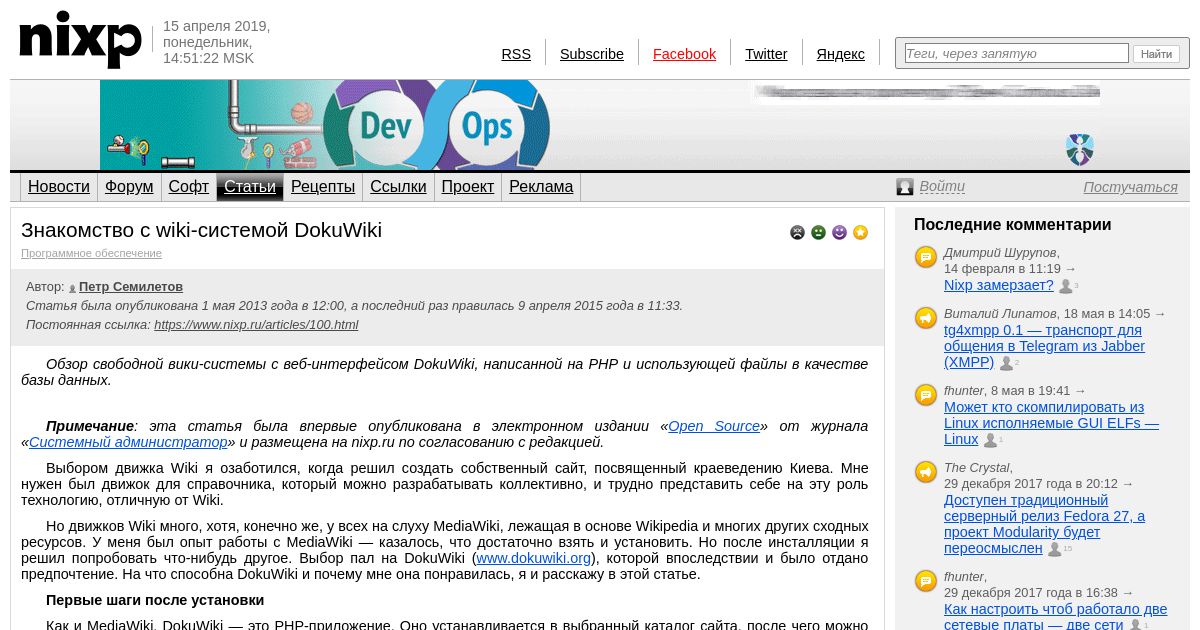Click the Постучаться link
The image size is (1200, 630).
coord(1131,187)
